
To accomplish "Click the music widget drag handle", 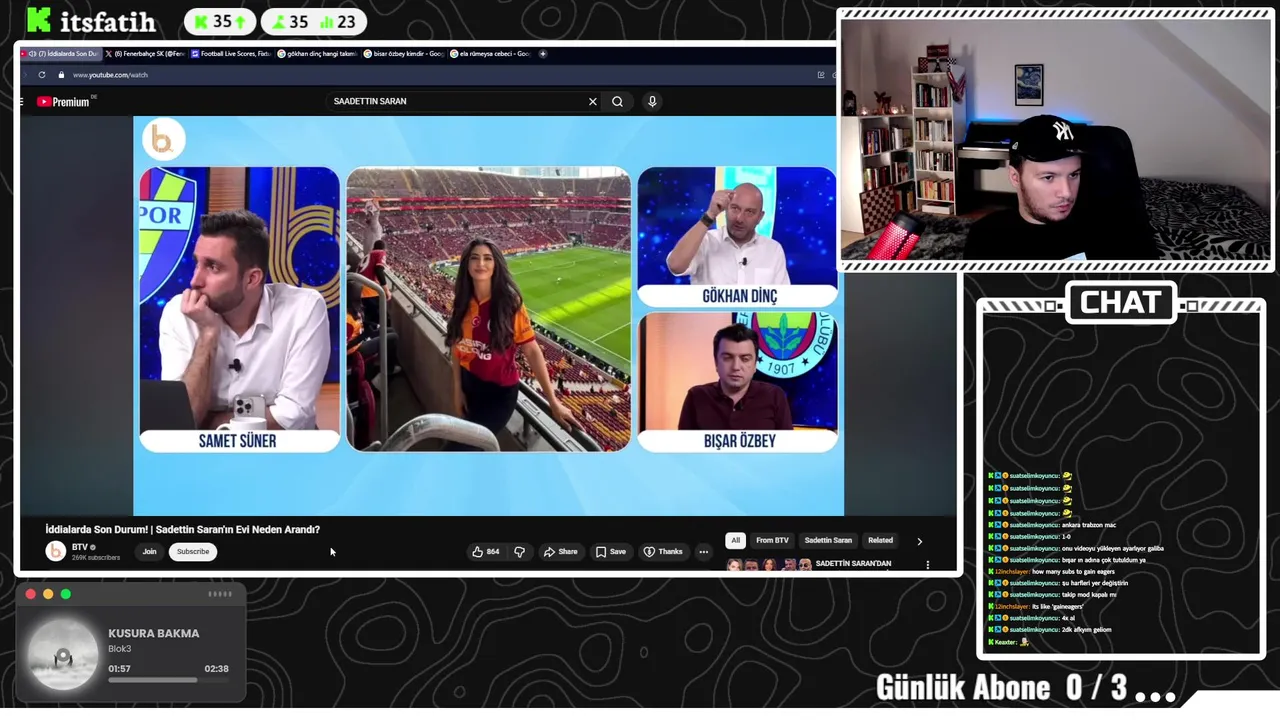I will (x=220, y=594).
